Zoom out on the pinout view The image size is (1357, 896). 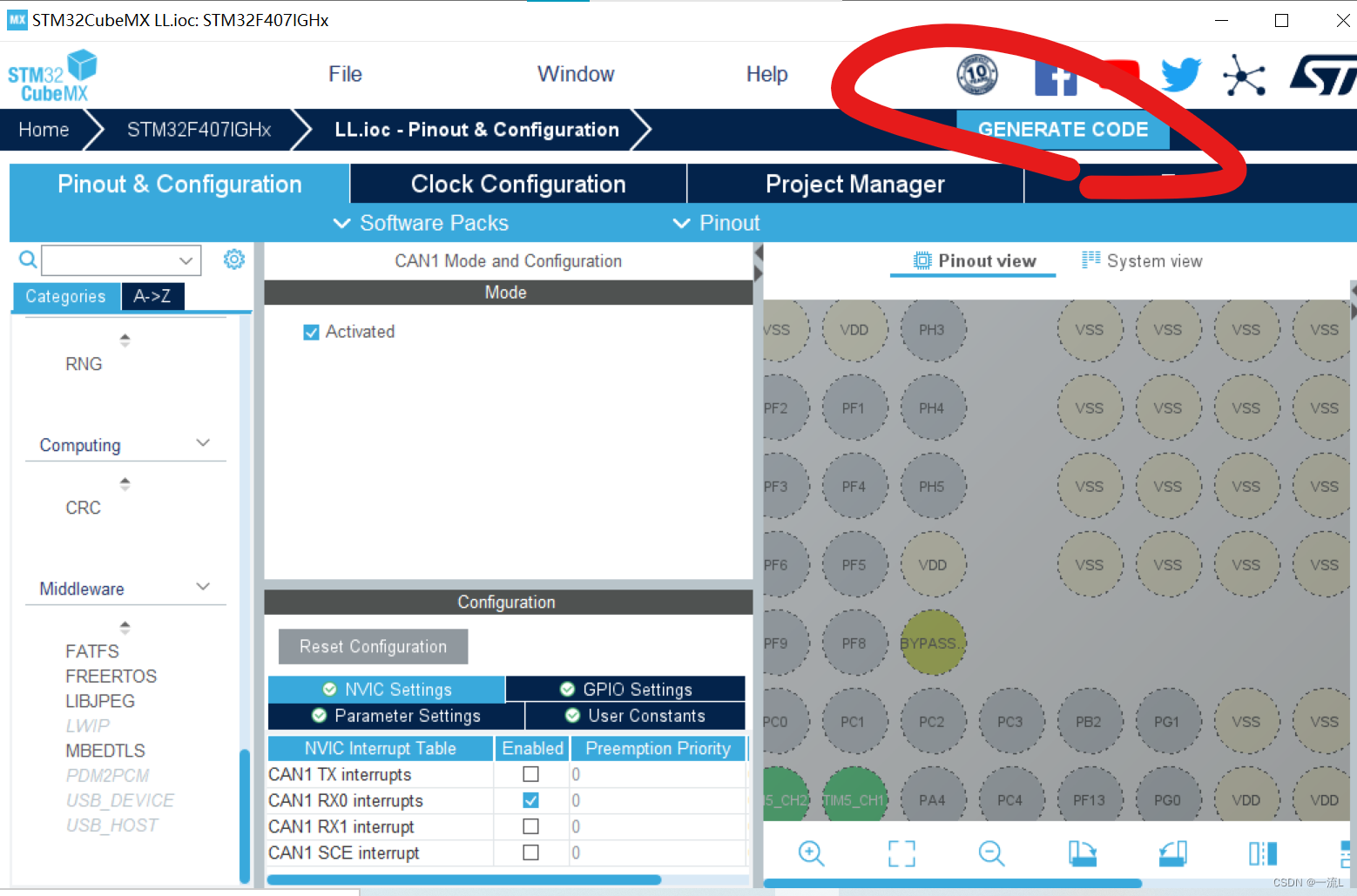click(991, 853)
